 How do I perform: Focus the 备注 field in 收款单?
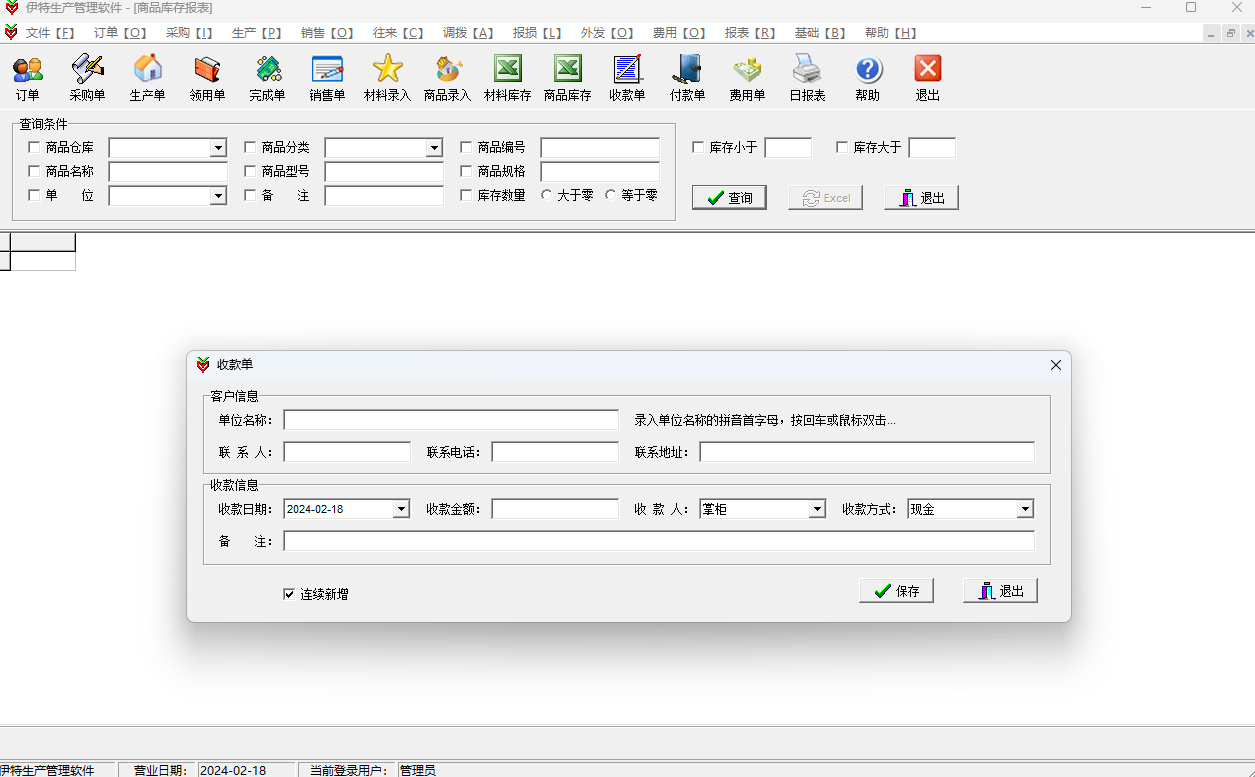pos(659,541)
